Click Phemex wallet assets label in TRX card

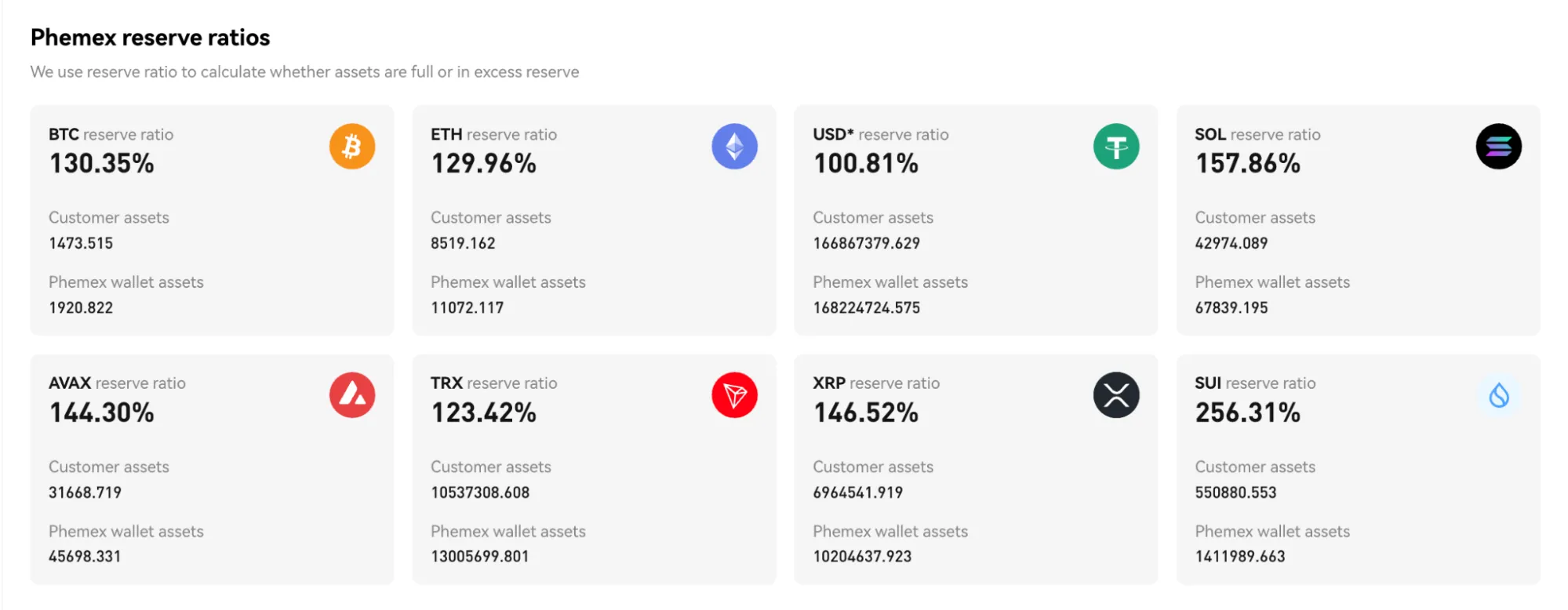click(508, 531)
